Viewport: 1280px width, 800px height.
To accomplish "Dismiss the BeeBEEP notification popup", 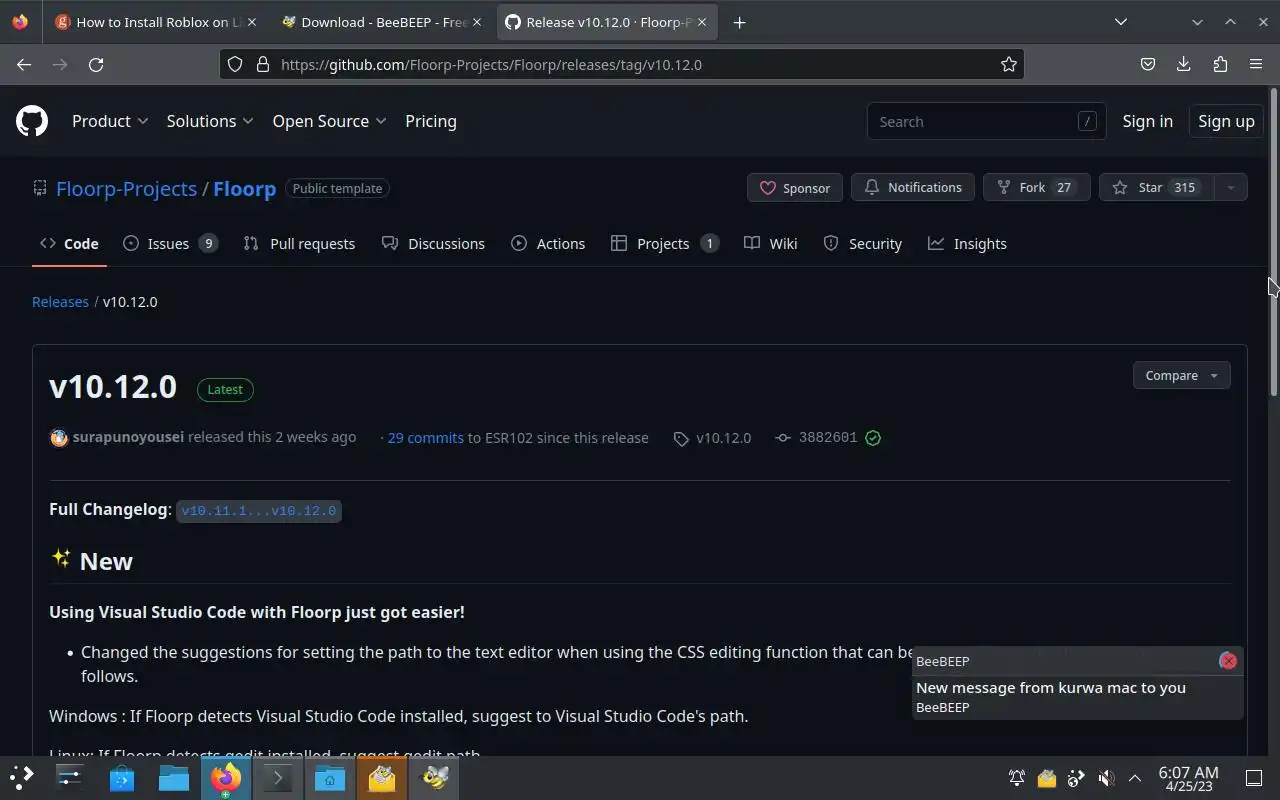I will (1228, 661).
